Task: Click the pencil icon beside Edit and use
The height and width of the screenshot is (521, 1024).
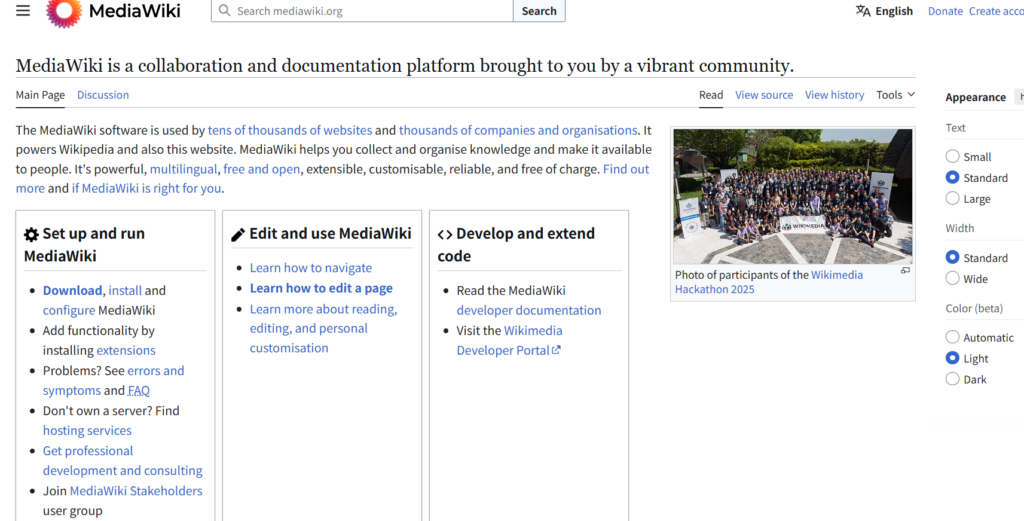Action: point(238,234)
